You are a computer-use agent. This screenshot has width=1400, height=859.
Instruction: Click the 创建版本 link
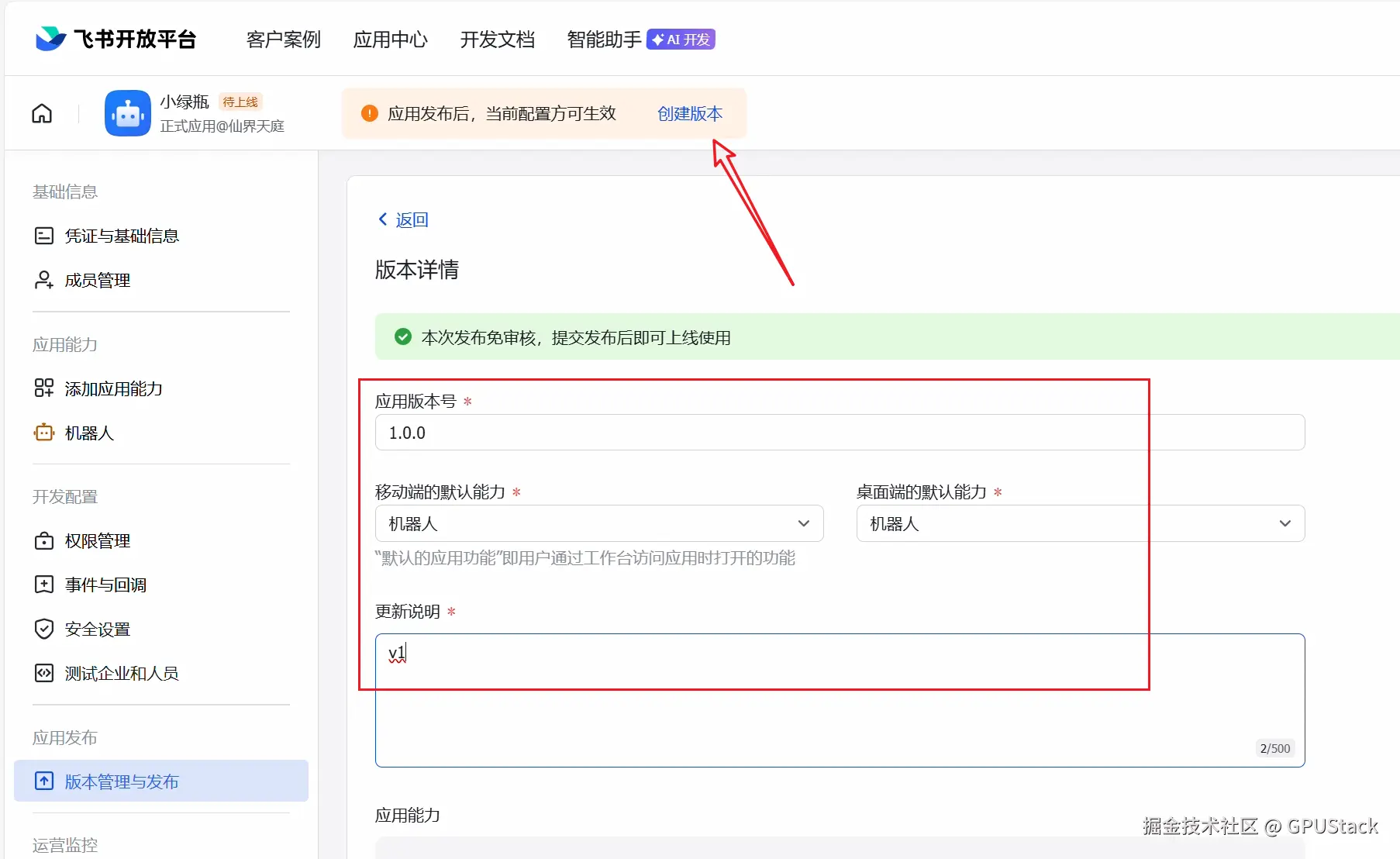click(x=690, y=113)
